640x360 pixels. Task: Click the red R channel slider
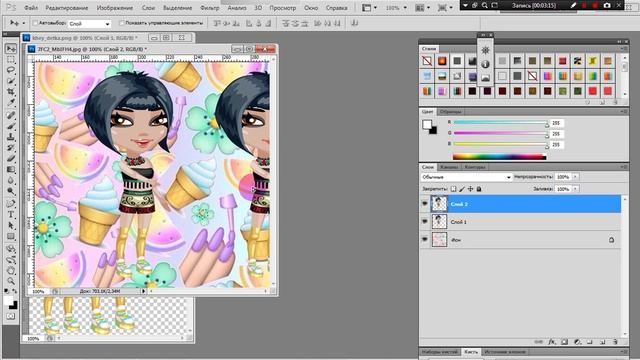501,122
